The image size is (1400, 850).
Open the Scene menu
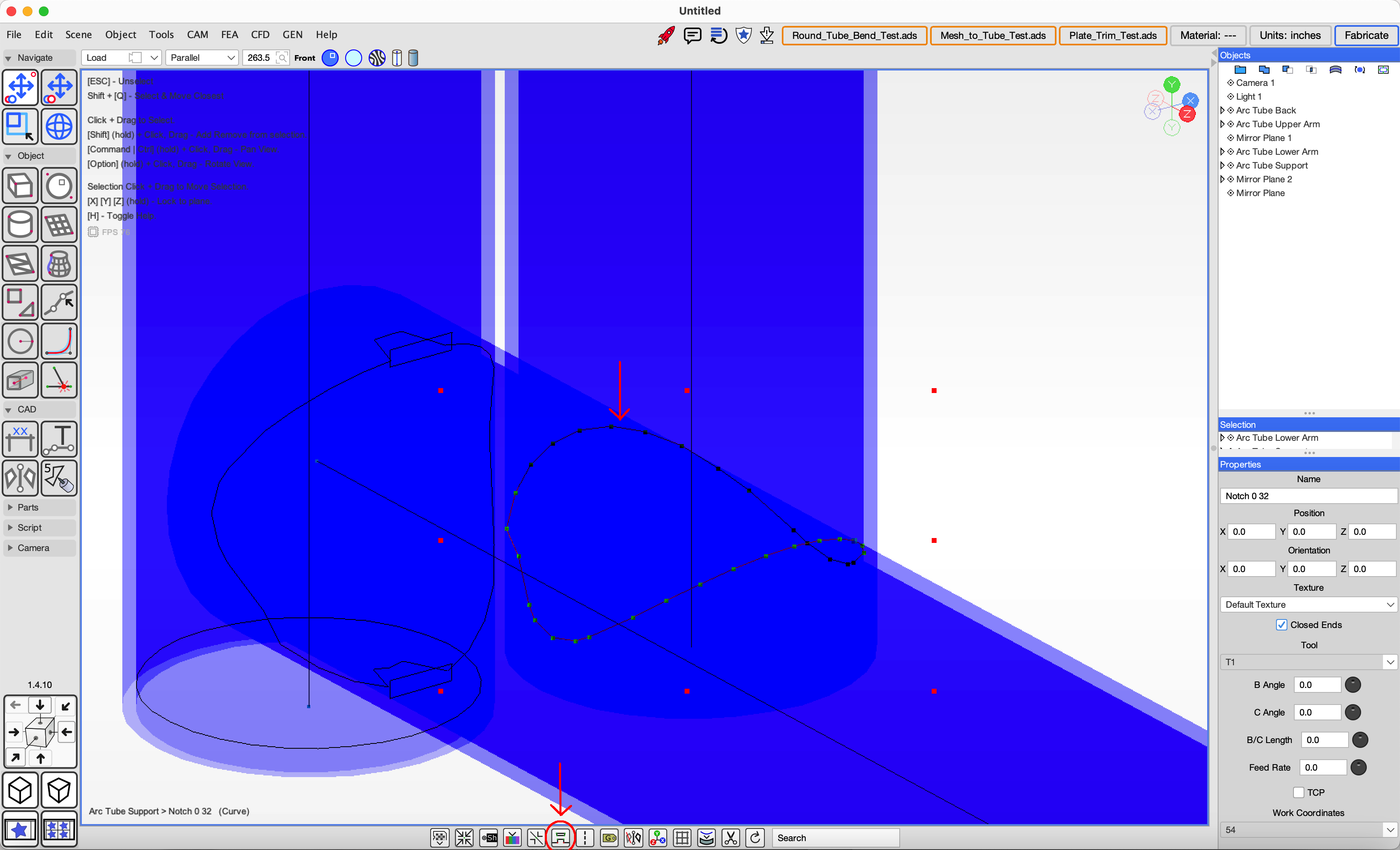(79, 35)
